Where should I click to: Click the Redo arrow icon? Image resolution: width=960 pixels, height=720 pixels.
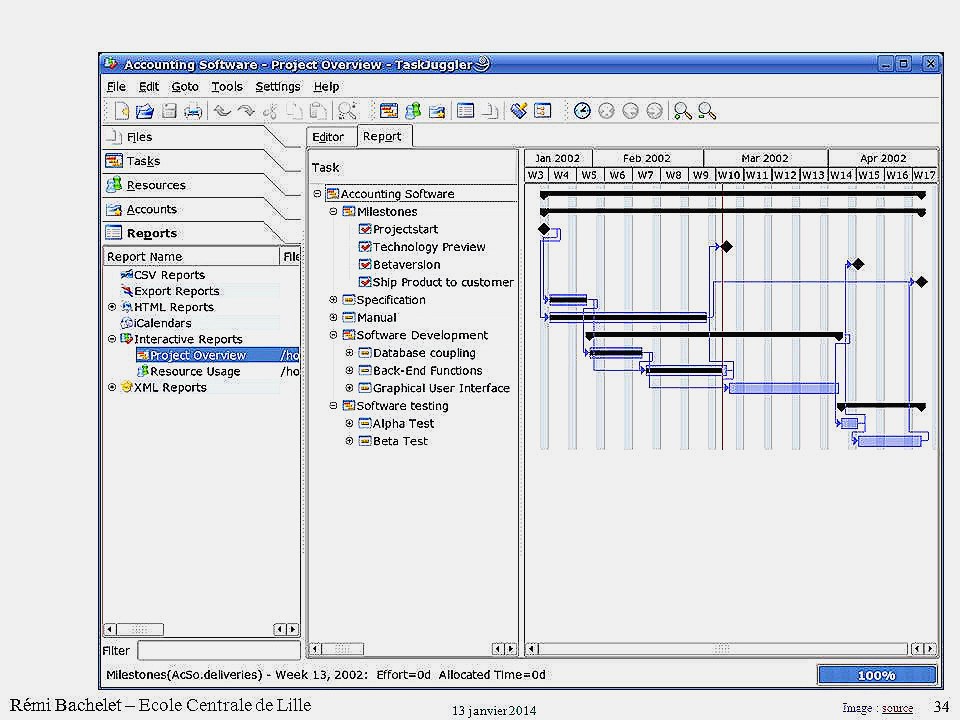(x=246, y=111)
